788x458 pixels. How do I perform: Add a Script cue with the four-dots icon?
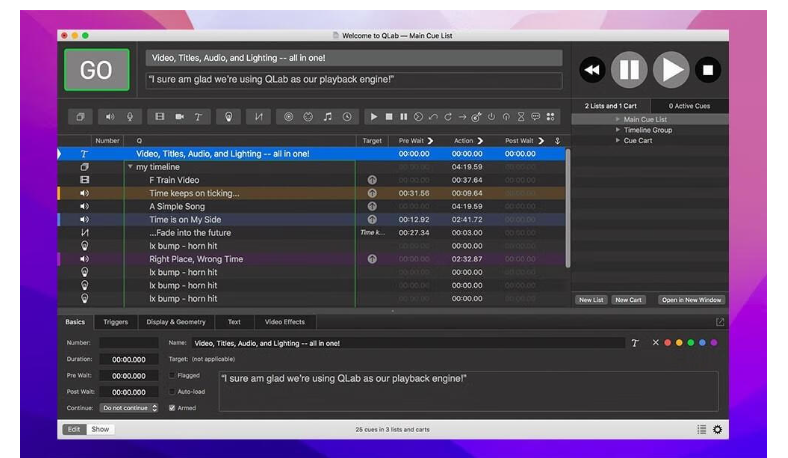click(x=550, y=117)
